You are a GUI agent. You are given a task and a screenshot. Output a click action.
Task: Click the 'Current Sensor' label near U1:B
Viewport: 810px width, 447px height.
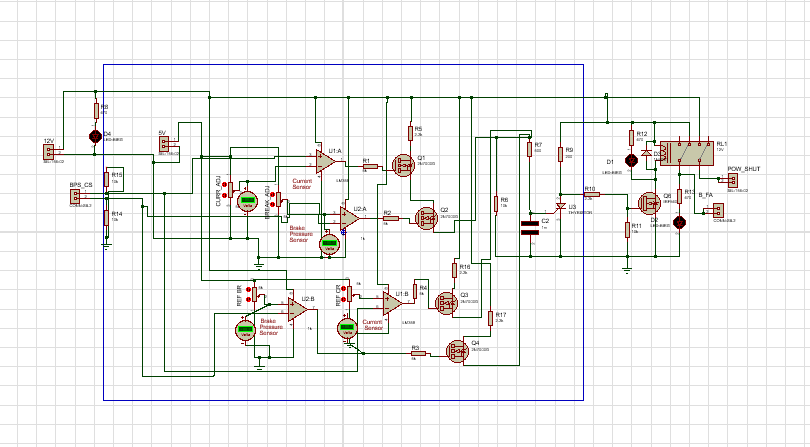click(373, 325)
